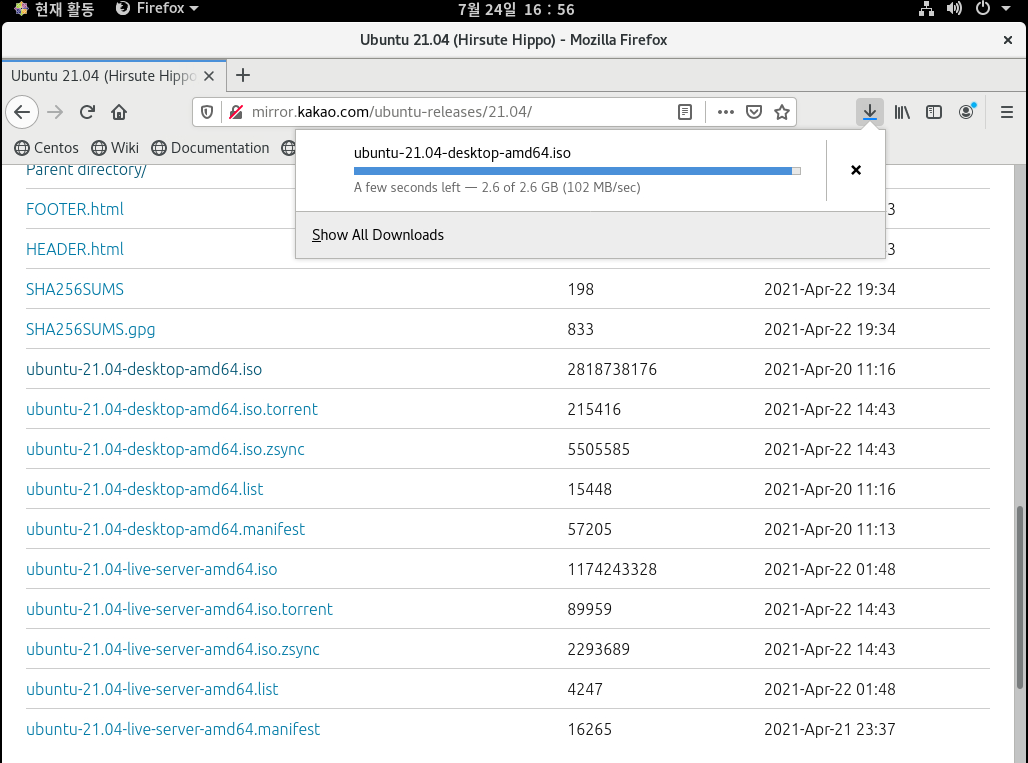The height and width of the screenshot is (763, 1028).
Task: Open ubuntu-21.04-live-server-amd64.iso.zsync link
Action: 172,649
